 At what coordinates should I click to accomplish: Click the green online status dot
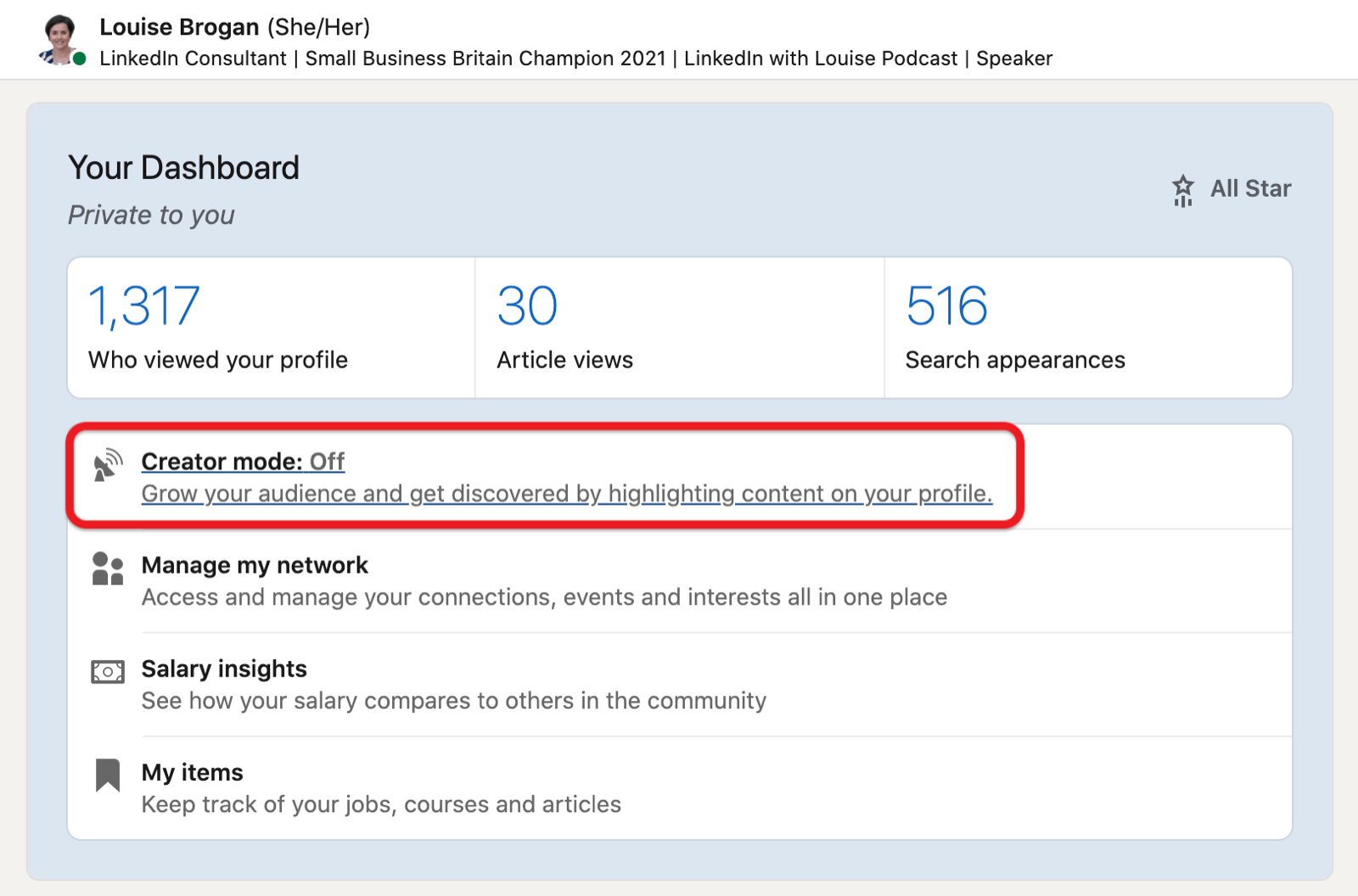point(79,59)
